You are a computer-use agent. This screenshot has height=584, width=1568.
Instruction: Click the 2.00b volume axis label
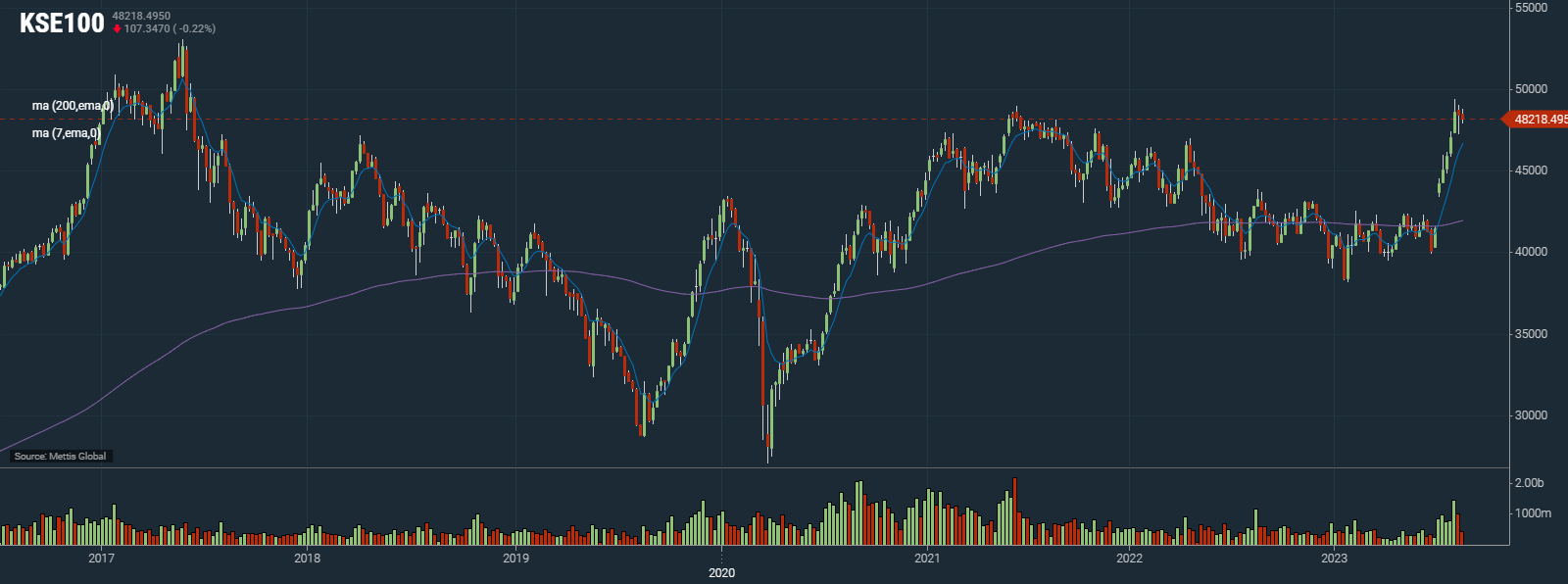click(1529, 483)
